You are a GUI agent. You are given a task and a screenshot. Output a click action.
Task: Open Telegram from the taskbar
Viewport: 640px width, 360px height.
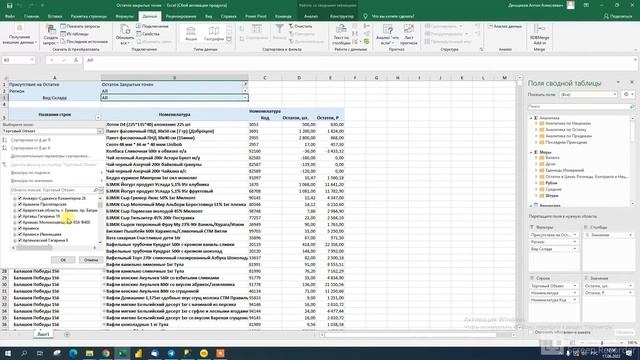click(x=171, y=353)
